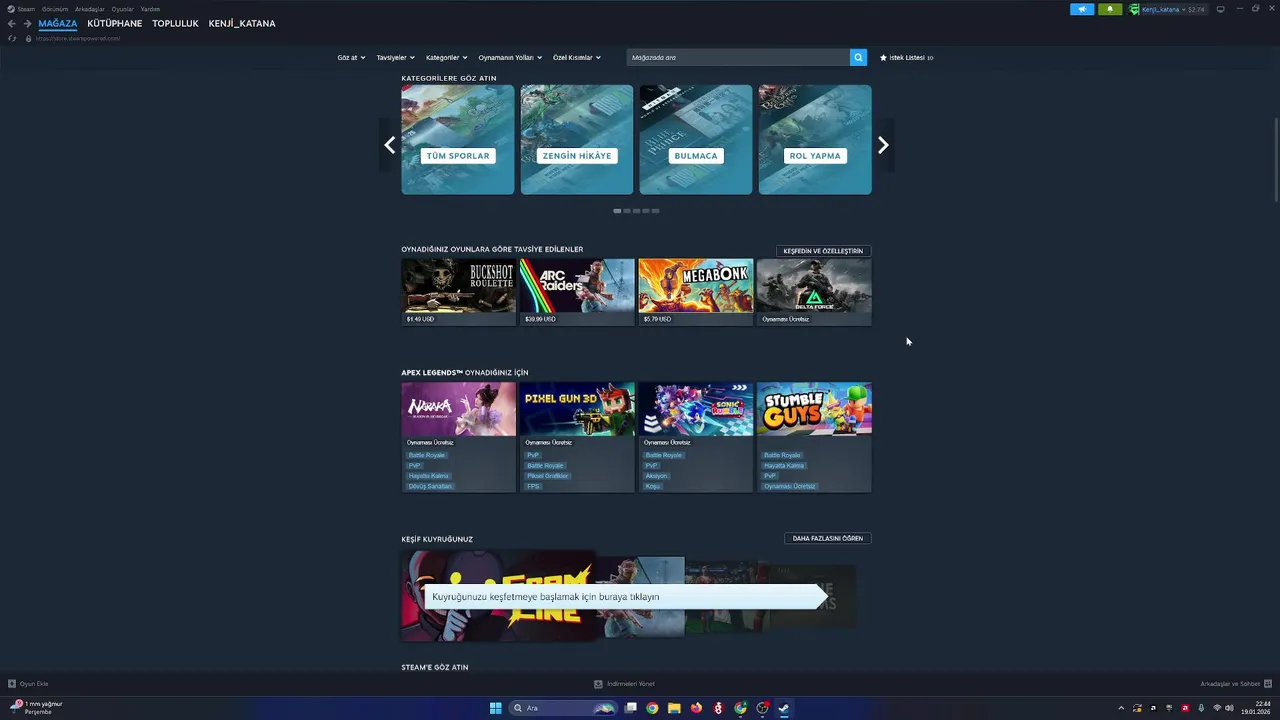The image size is (1280, 720).
Task: Show next categories with the right carousel arrow
Action: coord(883,145)
